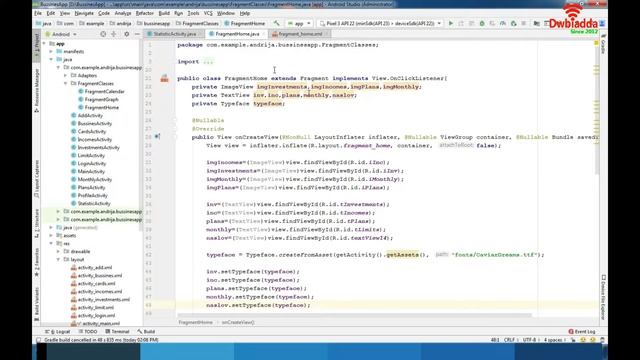Select MonthlyActivity in project tree
Screen dimensions: 640x360
click(94, 180)
